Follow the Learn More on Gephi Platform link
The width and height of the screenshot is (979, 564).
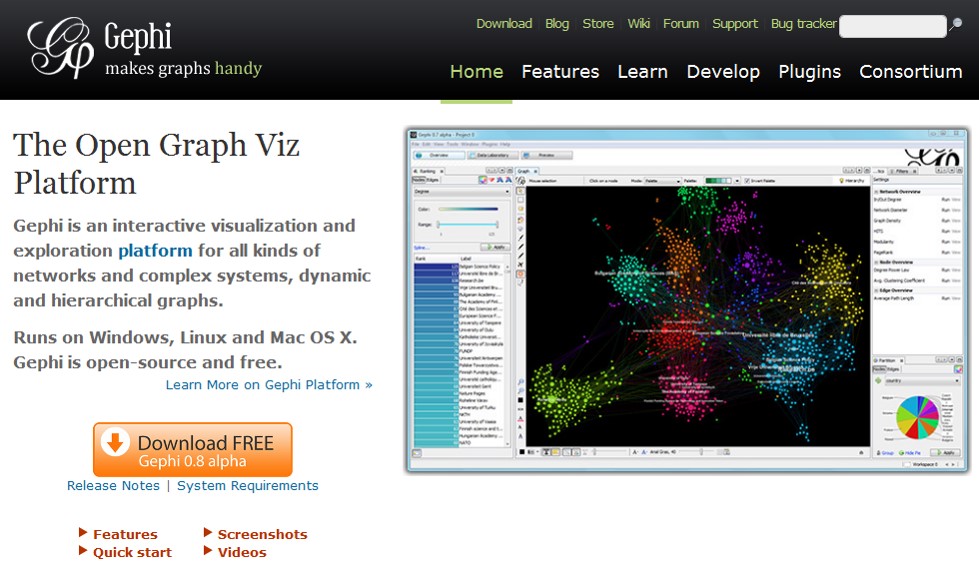(x=269, y=385)
